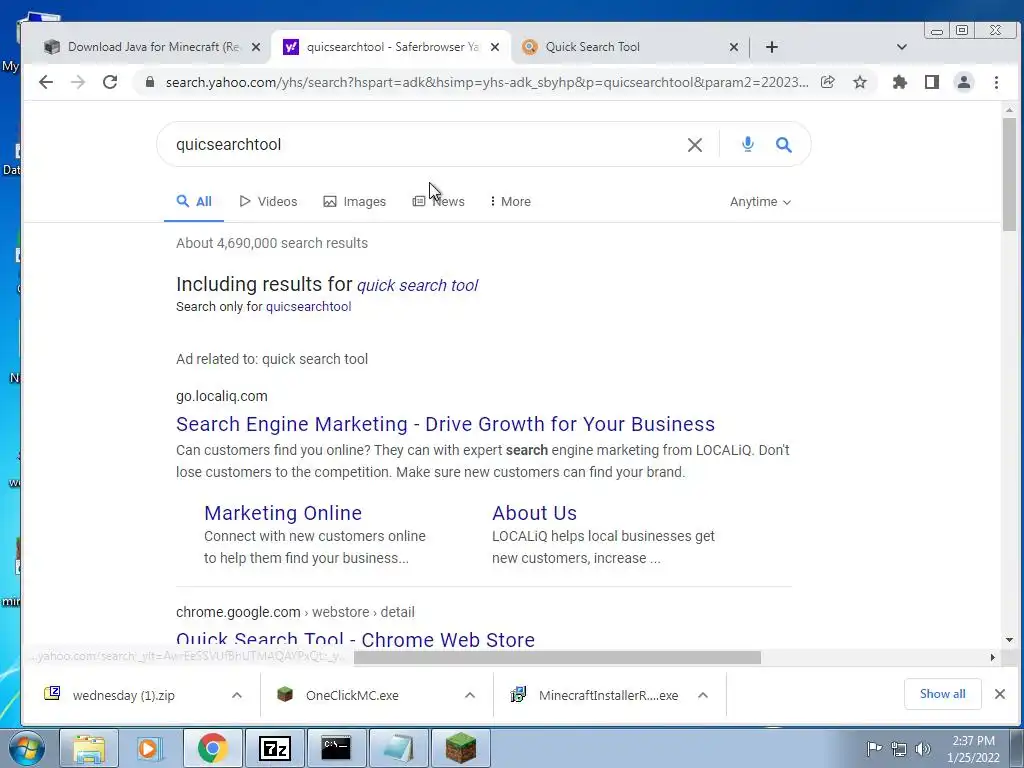Start voice search with microphone
The image size is (1024, 768).
click(748, 144)
